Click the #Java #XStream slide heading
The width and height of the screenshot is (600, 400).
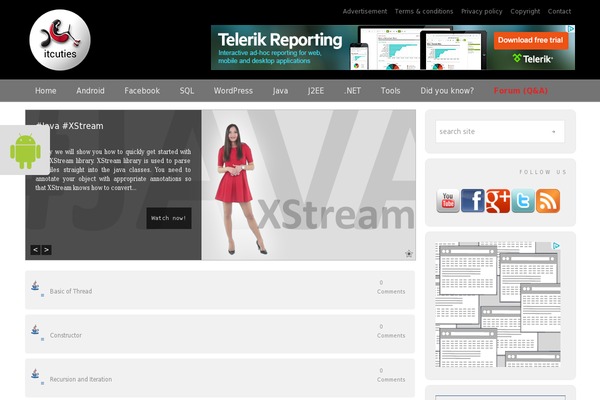point(70,126)
